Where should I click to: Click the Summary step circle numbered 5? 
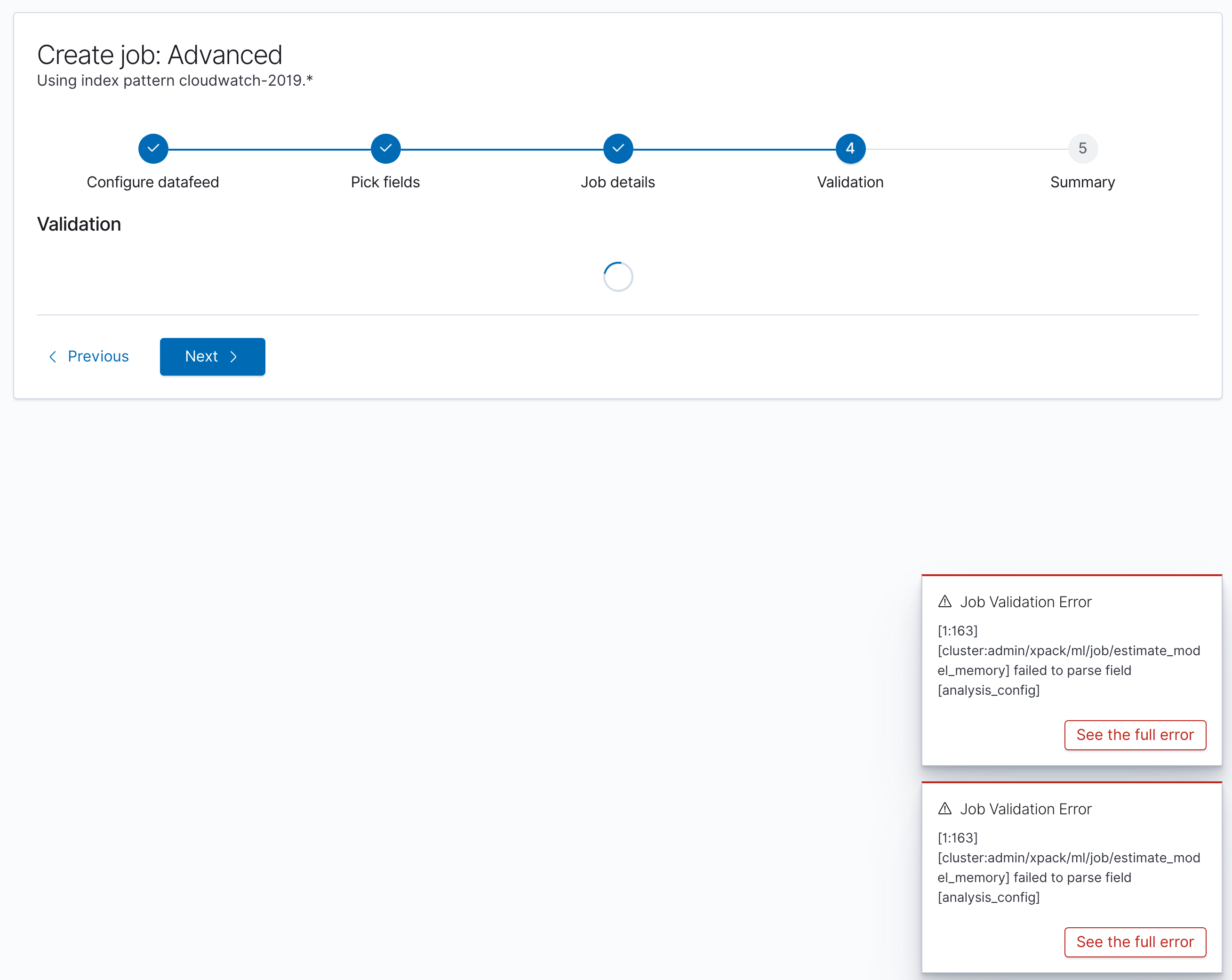1082,148
